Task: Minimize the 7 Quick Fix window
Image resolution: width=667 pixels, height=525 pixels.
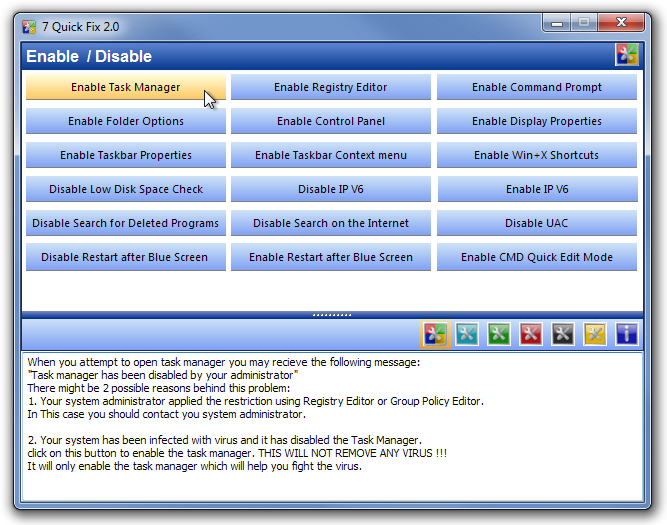Action: (557, 23)
